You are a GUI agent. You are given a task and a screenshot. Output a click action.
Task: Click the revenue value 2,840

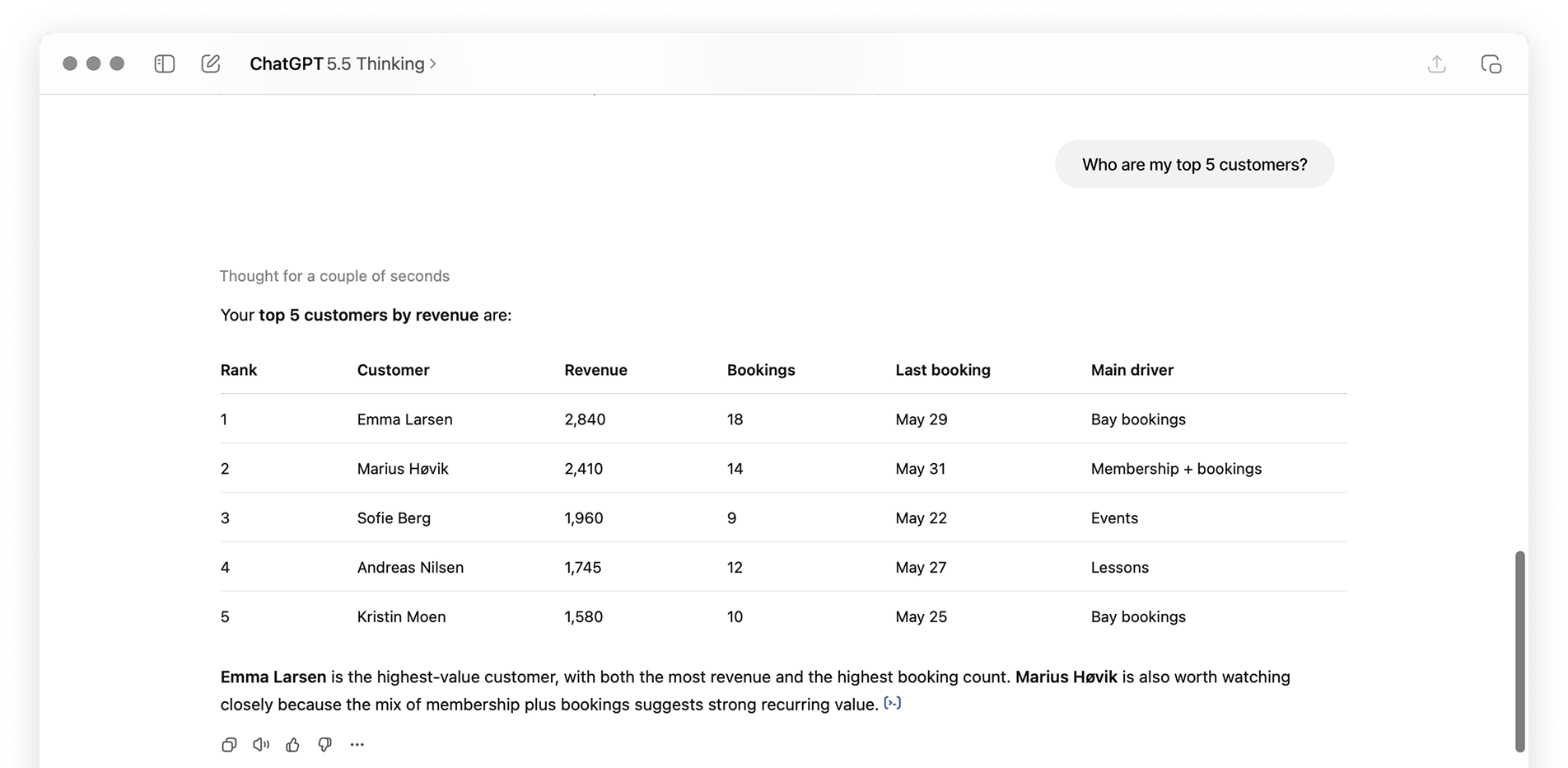[x=585, y=419]
